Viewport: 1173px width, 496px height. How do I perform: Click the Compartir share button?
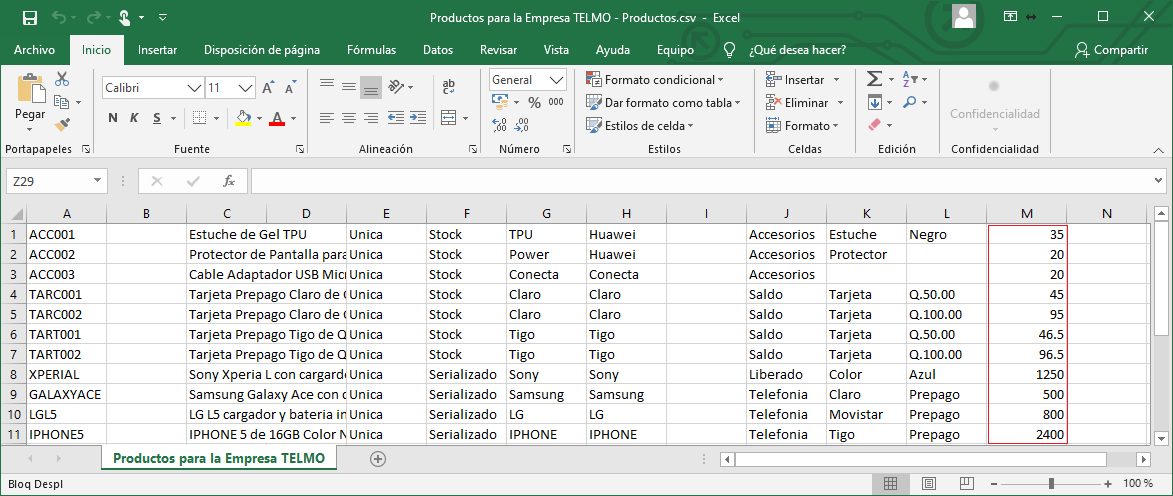point(1111,50)
